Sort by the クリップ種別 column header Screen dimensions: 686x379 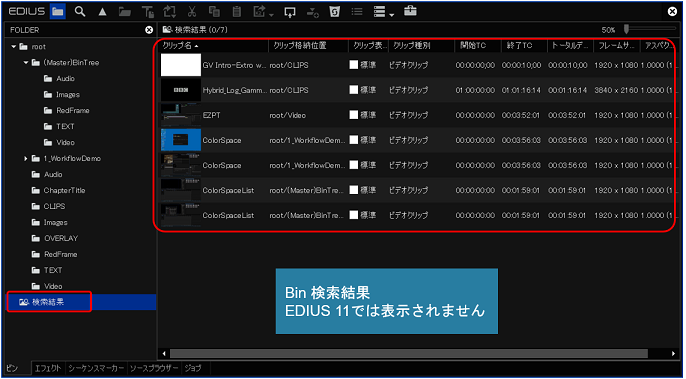[422, 46]
